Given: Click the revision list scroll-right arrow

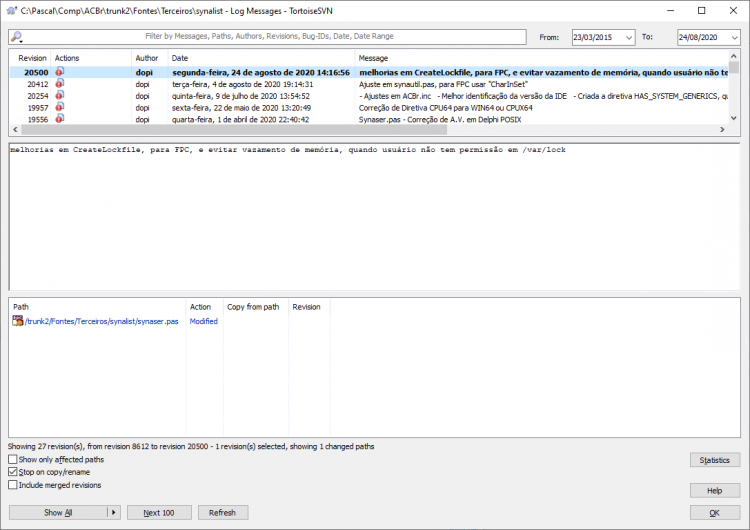Looking at the screenshot, I should 722,129.
